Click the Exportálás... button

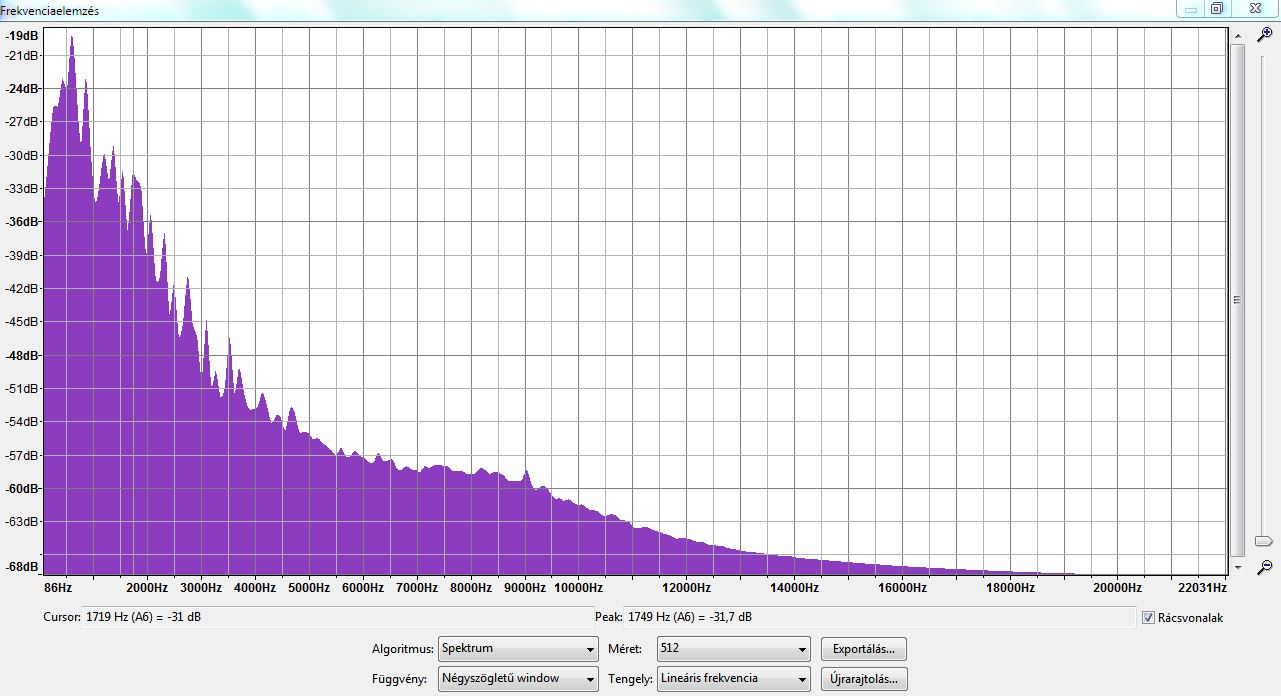point(864,649)
